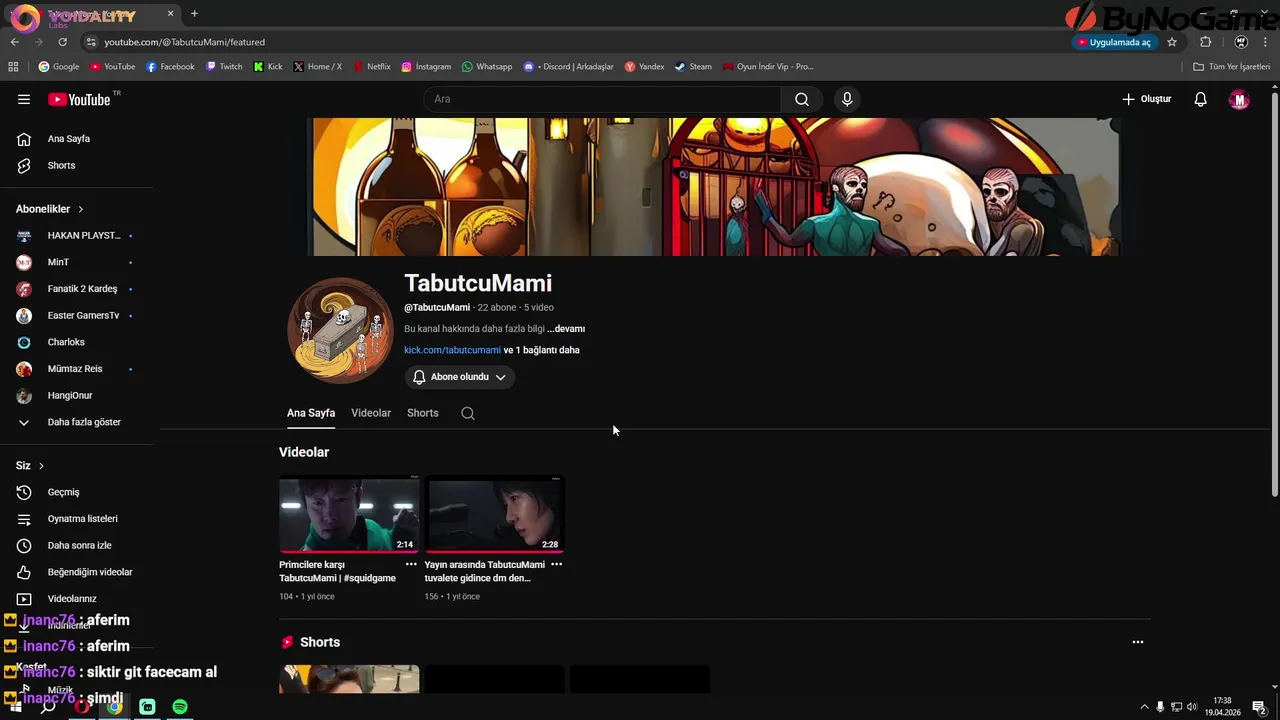Search within the channel using magnifier icon
This screenshot has height=720, width=1280.
(x=468, y=413)
